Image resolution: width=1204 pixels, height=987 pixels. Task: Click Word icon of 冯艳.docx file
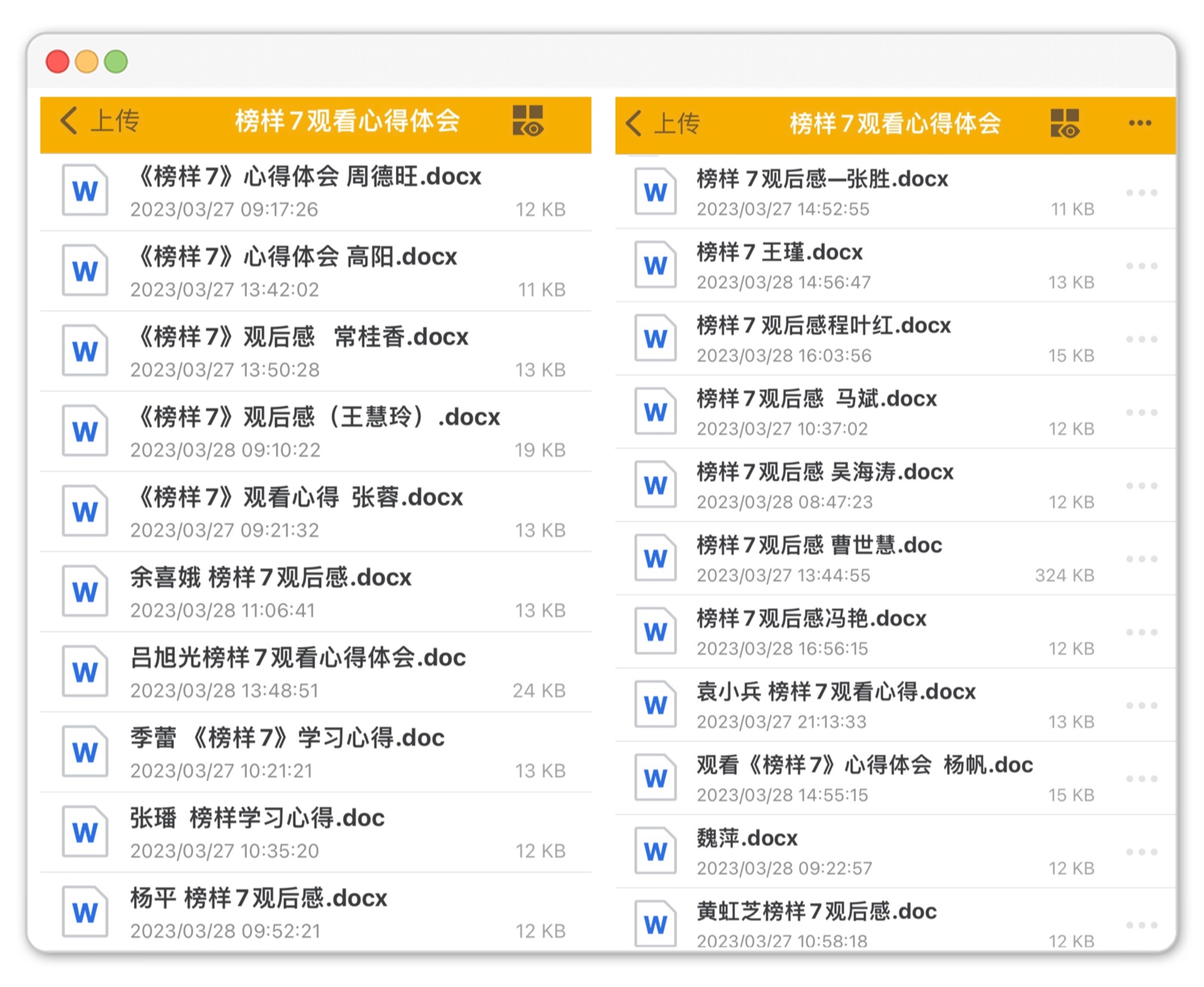click(655, 631)
